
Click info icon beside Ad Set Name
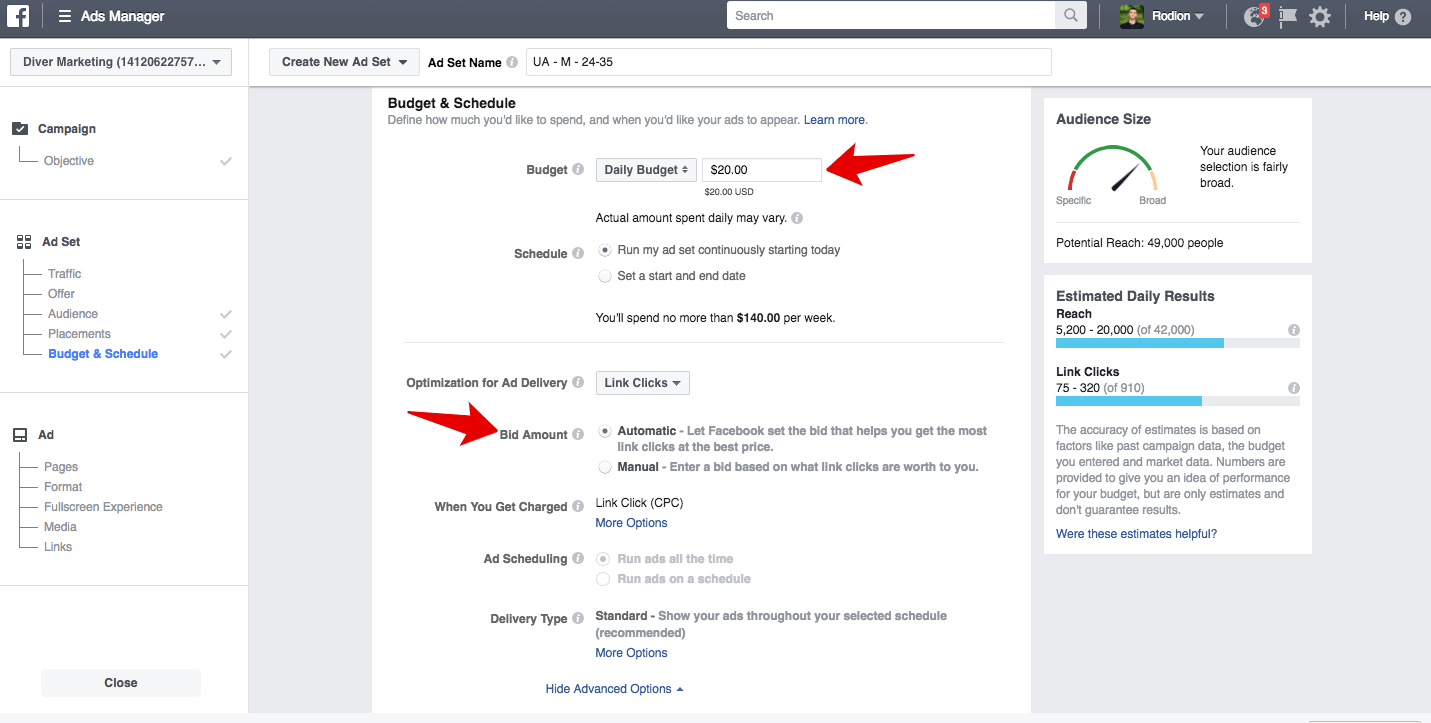coord(512,62)
